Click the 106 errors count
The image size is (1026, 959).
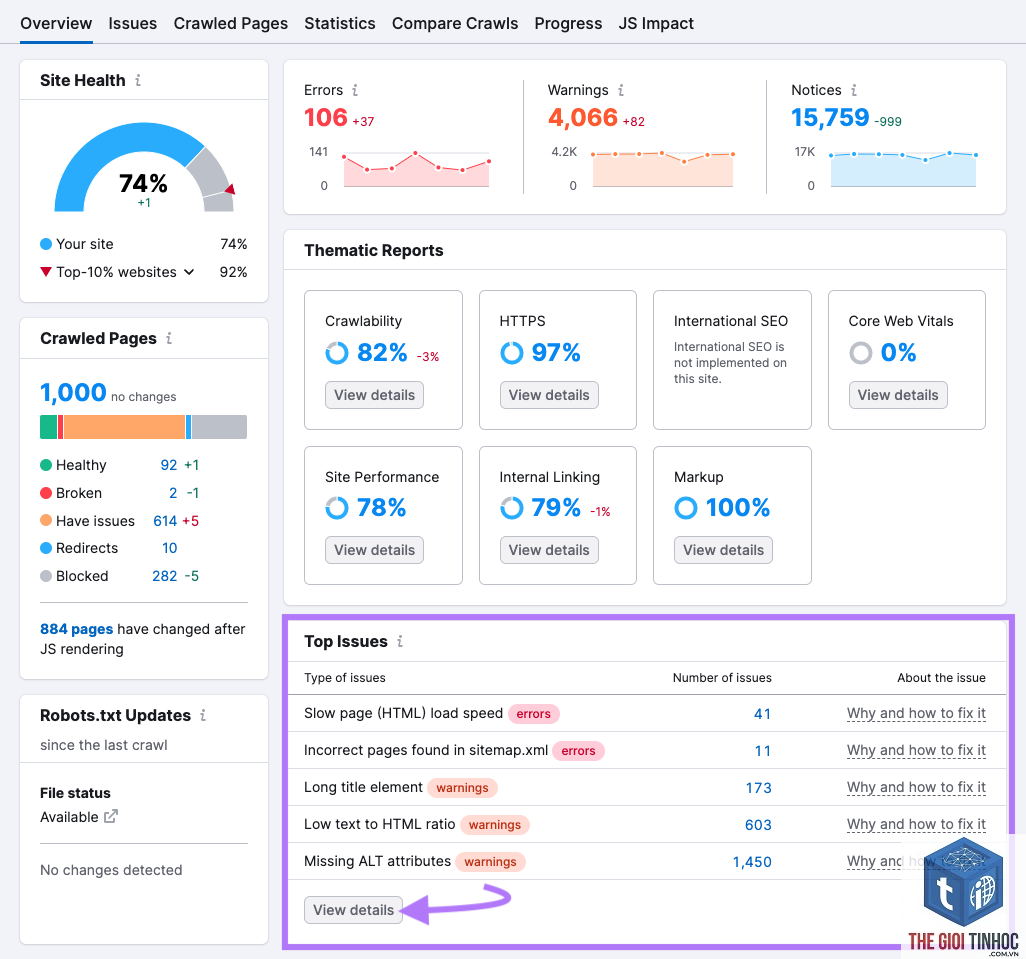(x=326, y=118)
